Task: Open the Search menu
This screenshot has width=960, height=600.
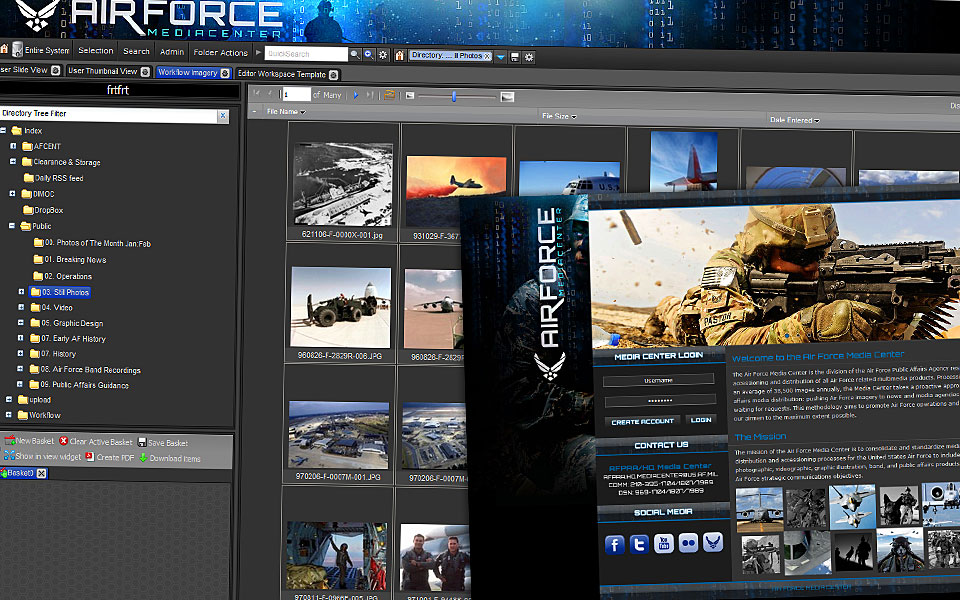Action: [136, 51]
